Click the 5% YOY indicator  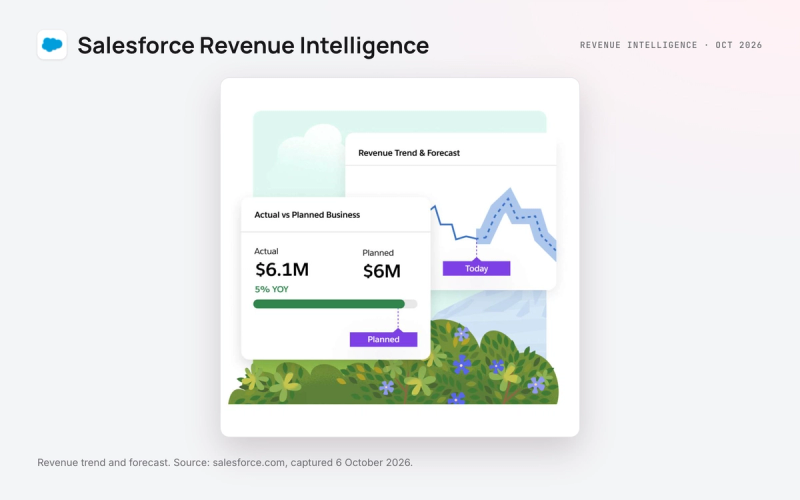pos(271,289)
